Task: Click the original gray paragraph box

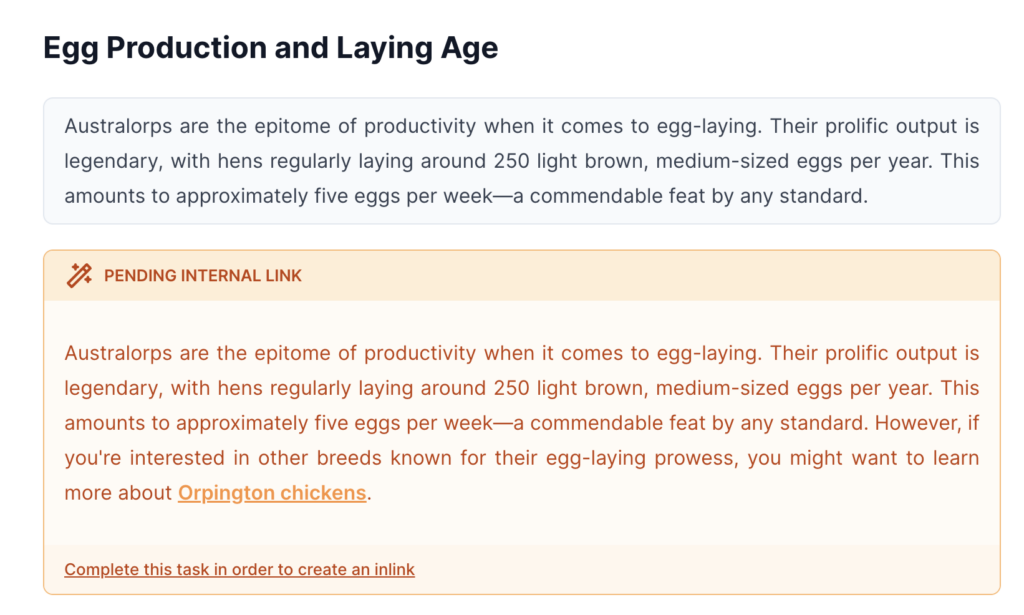Action: (521, 161)
